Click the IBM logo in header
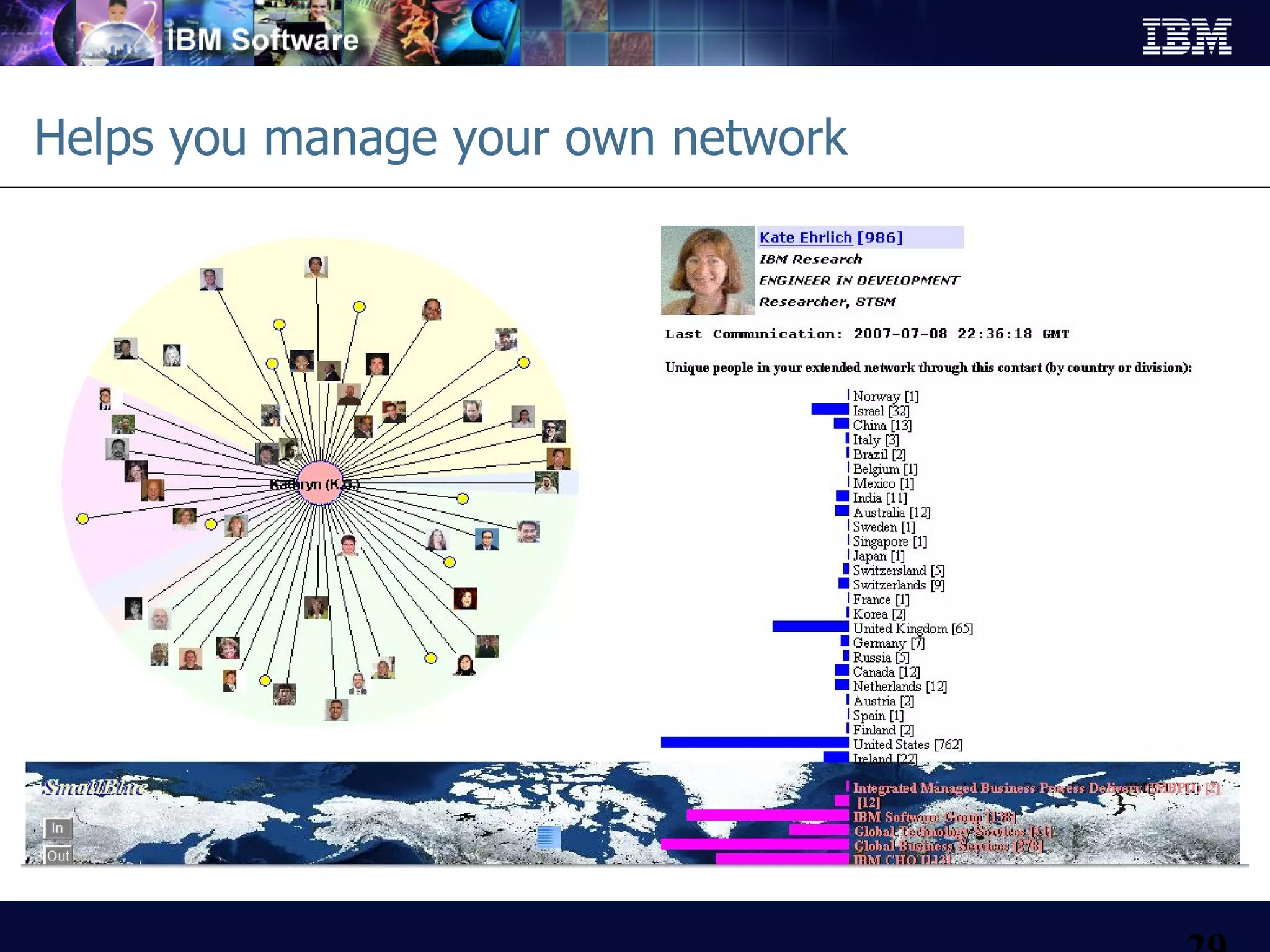The height and width of the screenshot is (952, 1270). [x=1187, y=36]
